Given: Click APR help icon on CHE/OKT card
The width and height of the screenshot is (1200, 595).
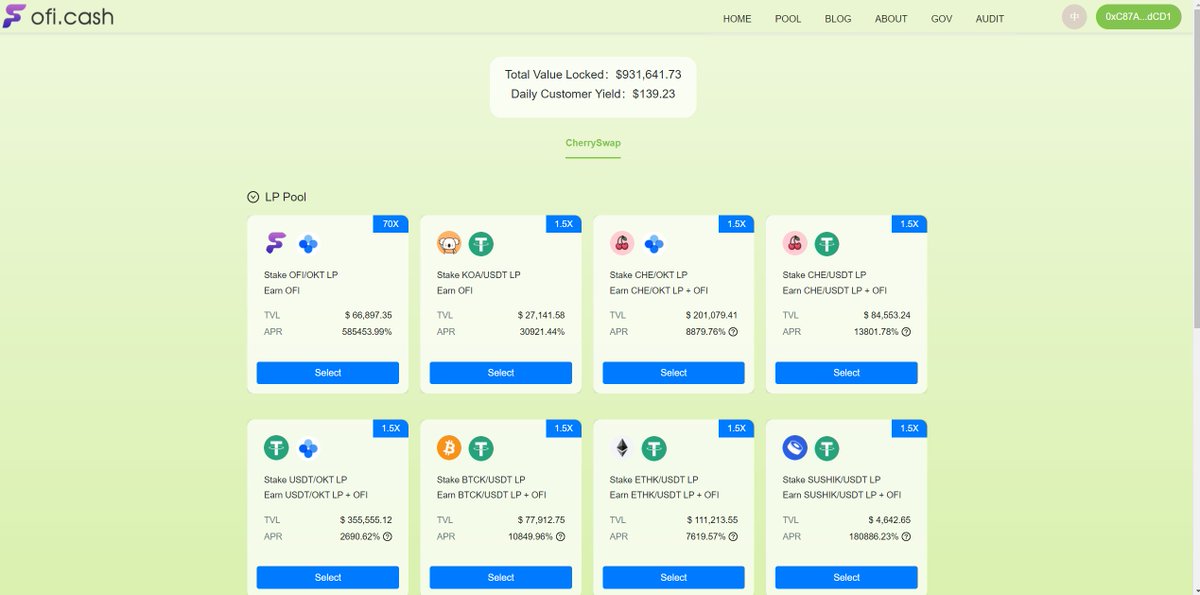Looking at the screenshot, I should coord(733,332).
